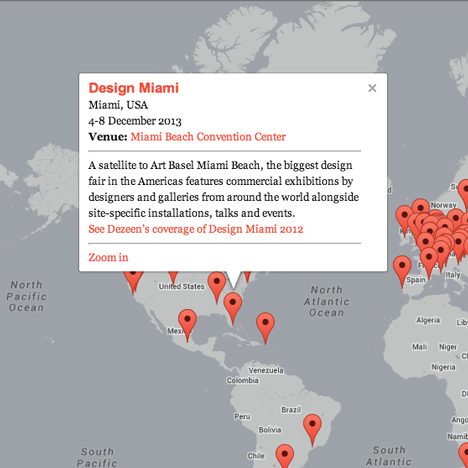Click the Miami, USA location text
This screenshot has height=468, width=468.
pos(118,105)
